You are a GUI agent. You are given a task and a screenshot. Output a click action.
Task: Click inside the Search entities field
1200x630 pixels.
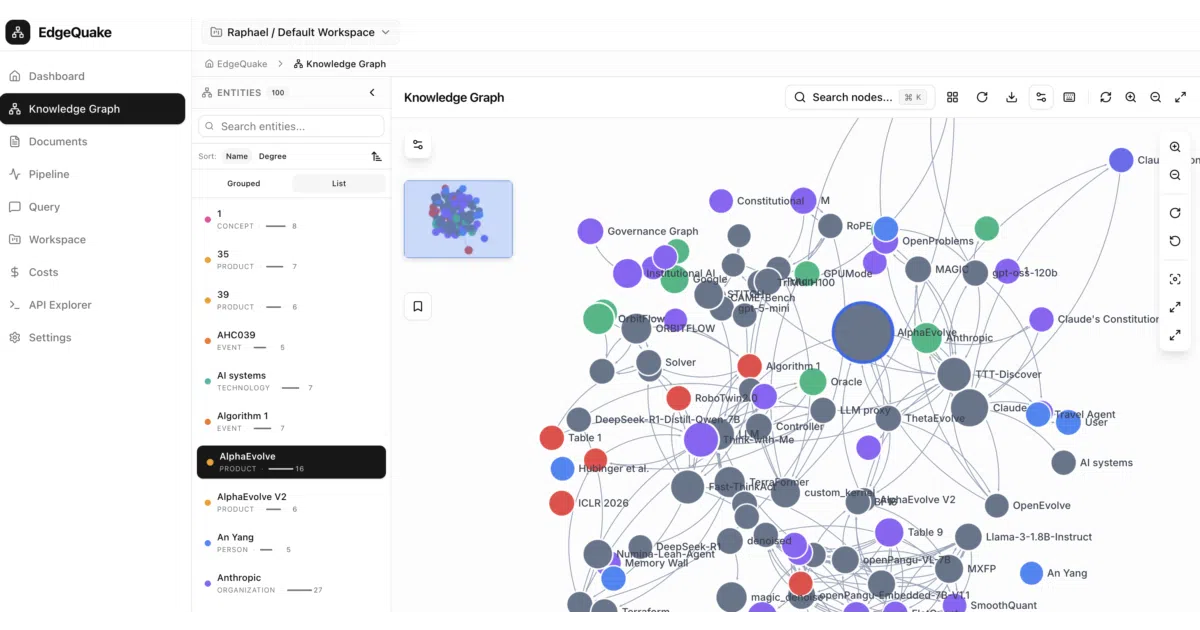[291, 126]
